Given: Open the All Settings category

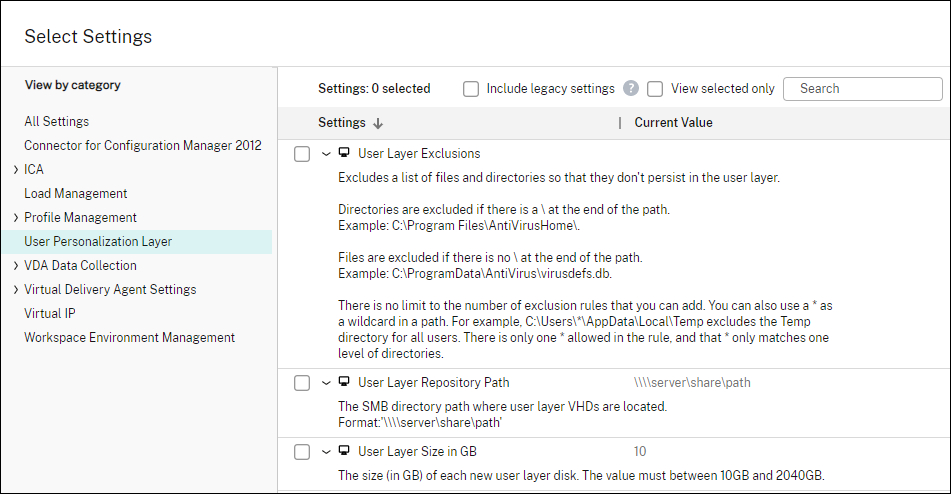Looking at the screenshot, I should [x=57, y=122].
